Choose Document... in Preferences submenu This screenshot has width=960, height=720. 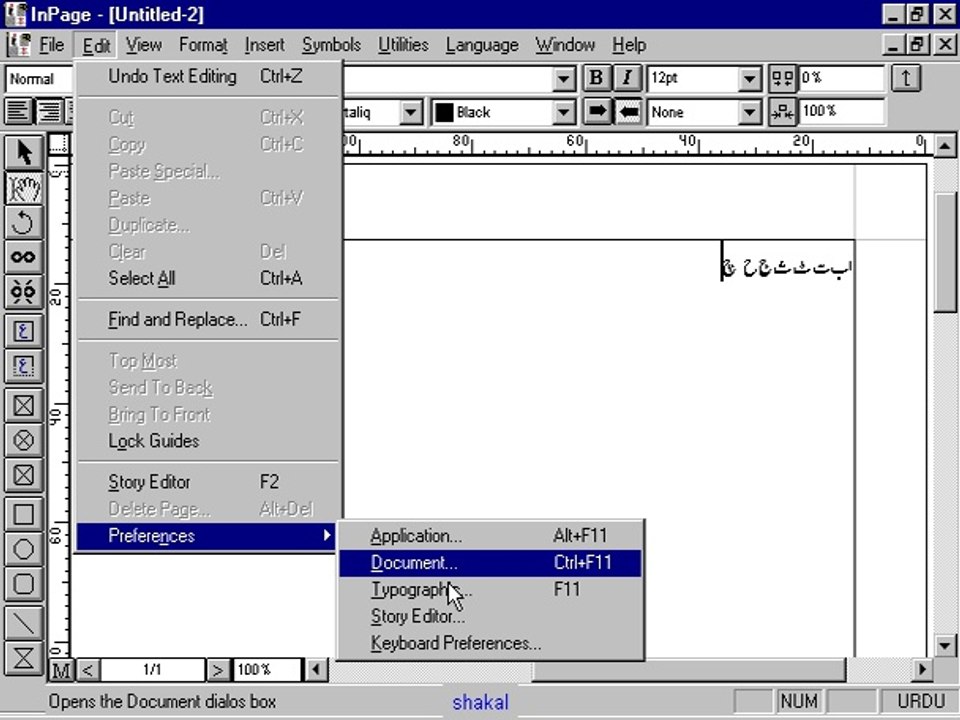[x=490, y=563]
